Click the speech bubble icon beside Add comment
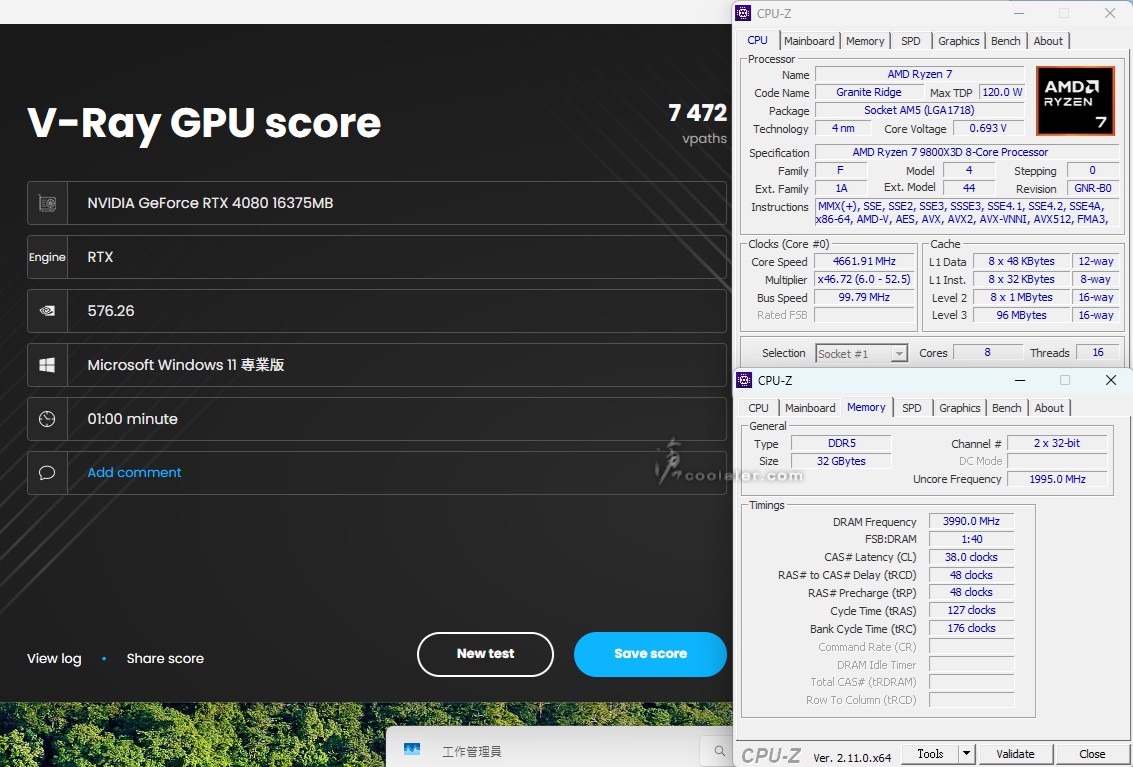 coord(47,473)
